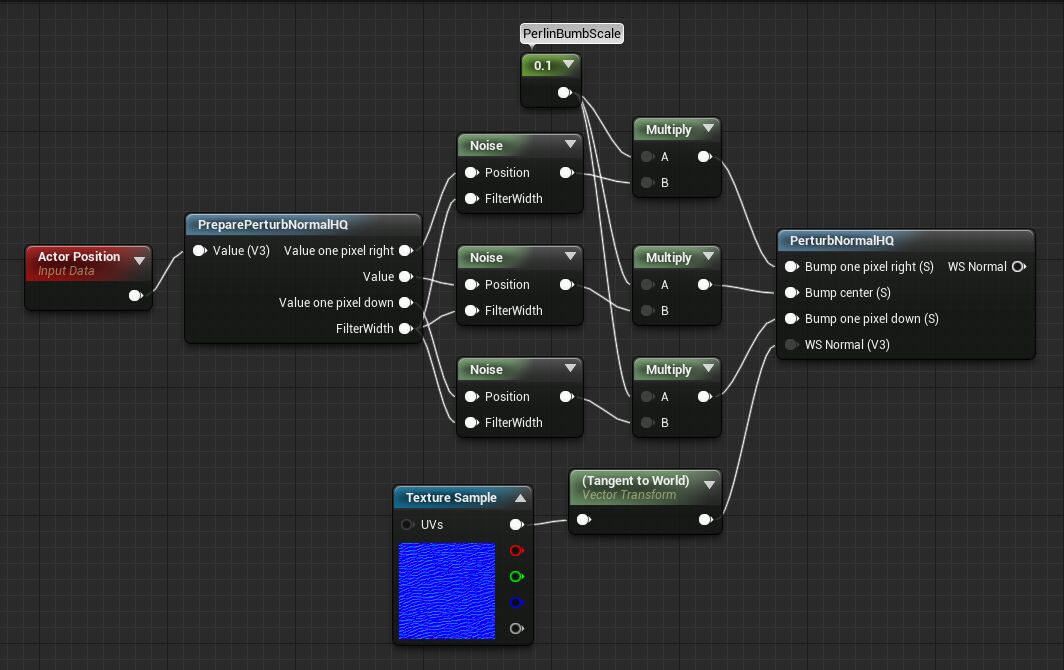Image resolution: width=1064 pixels, height=670 pixels.
Task: Click the PerlinBumbScale 0.1 node output pin
Action: [564, 93]
